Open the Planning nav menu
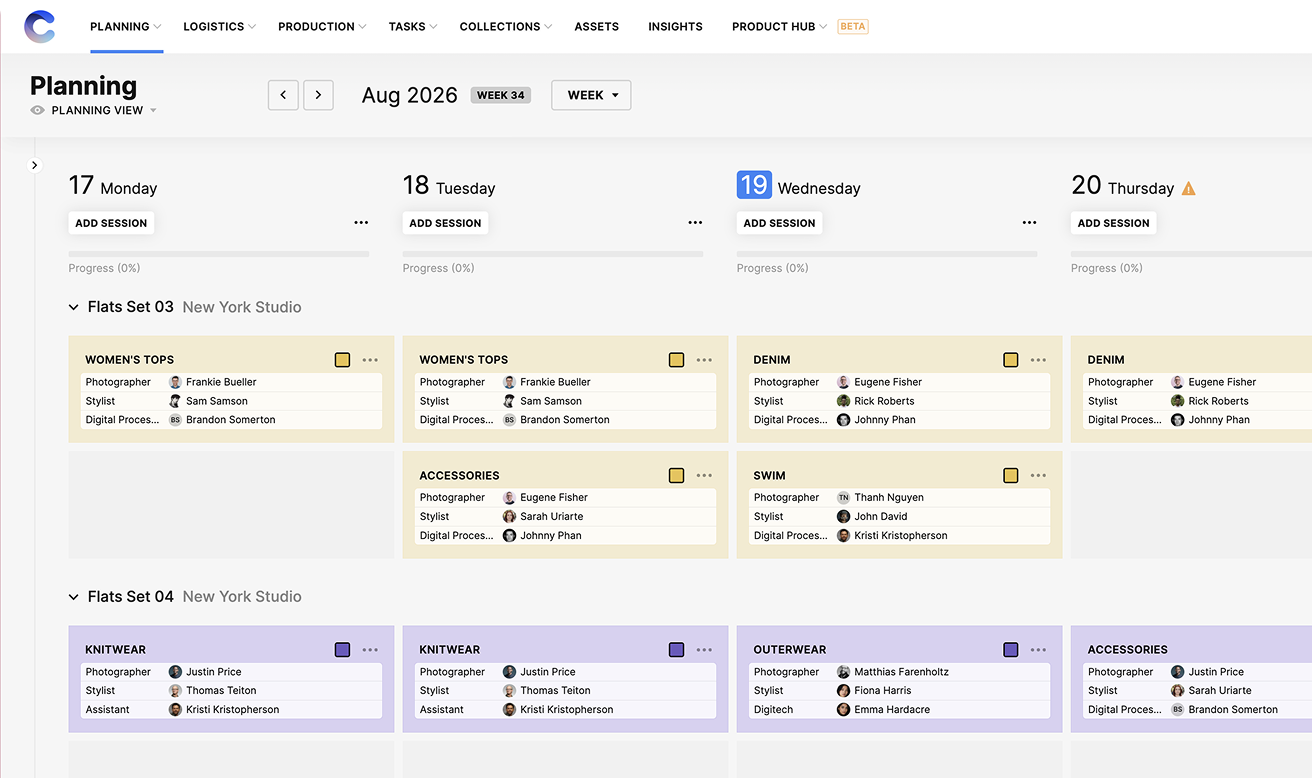The image size is (1312, 778). pyautogui.click(x=125, y=27)
